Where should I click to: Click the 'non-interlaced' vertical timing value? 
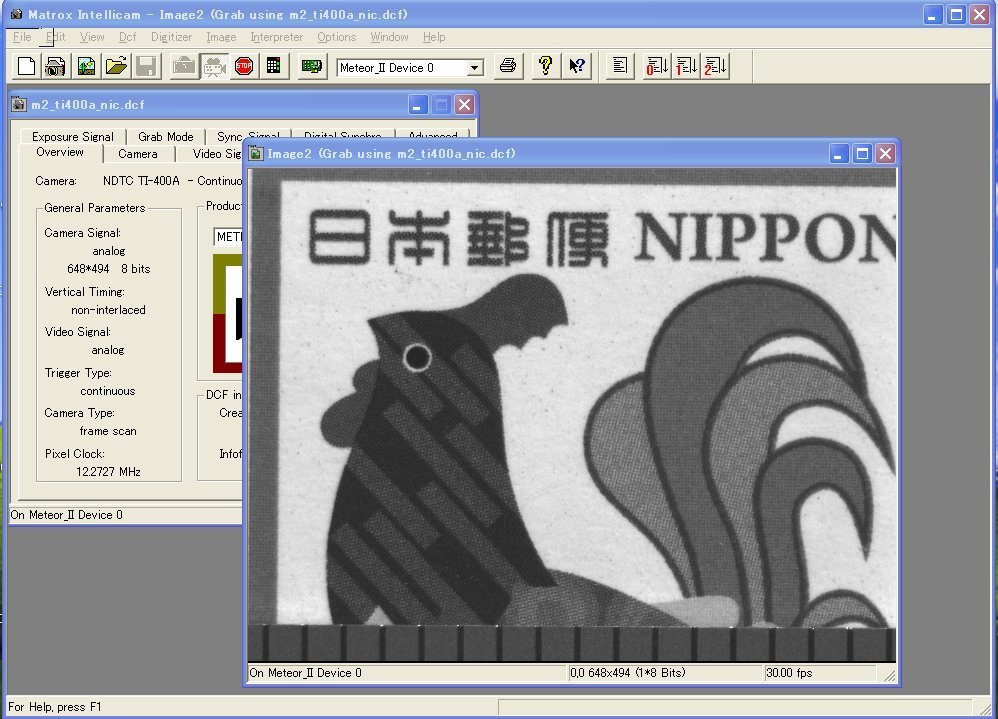pos(108,310)
